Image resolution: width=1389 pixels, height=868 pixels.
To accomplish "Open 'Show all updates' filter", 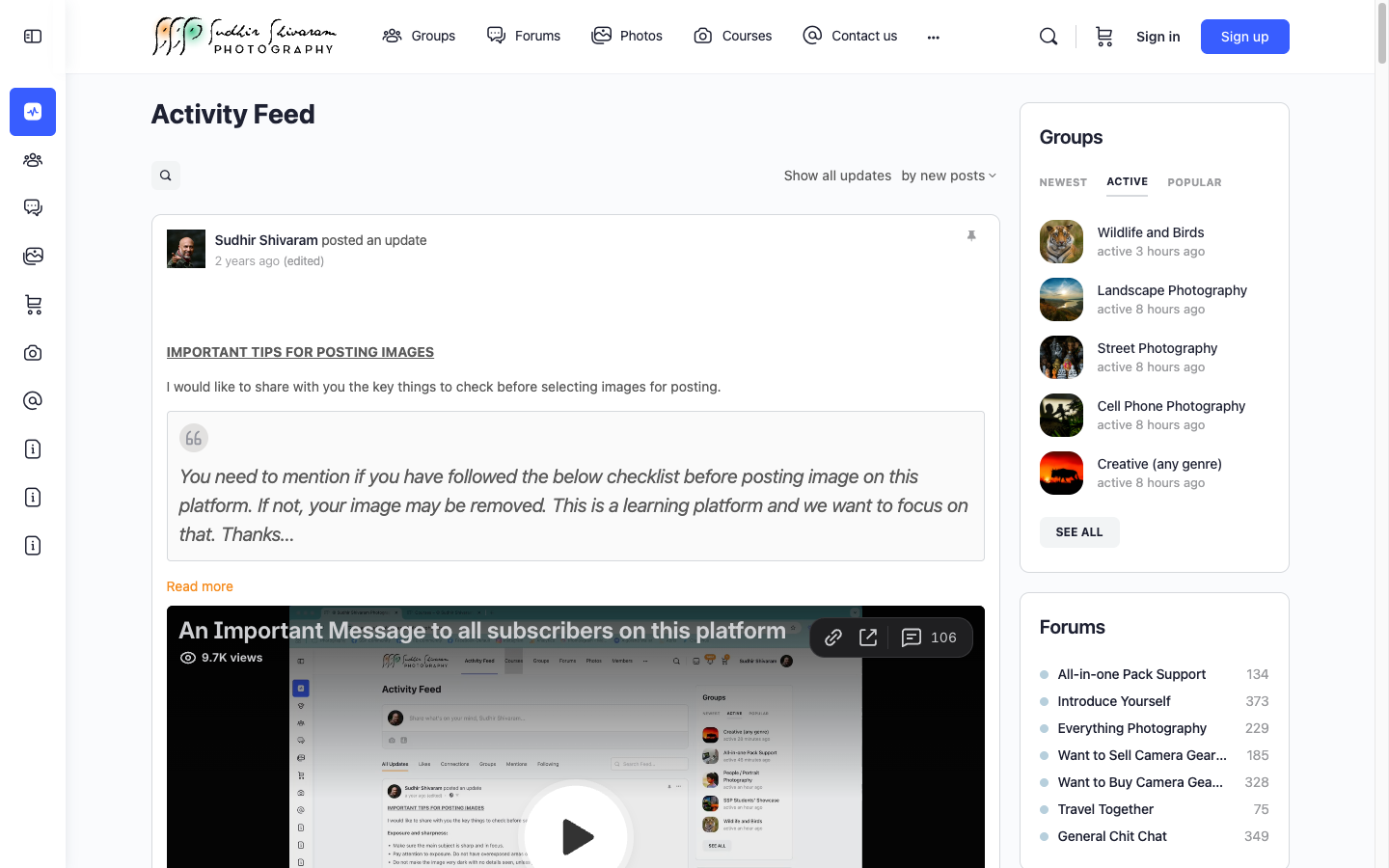I will (836, 176).
